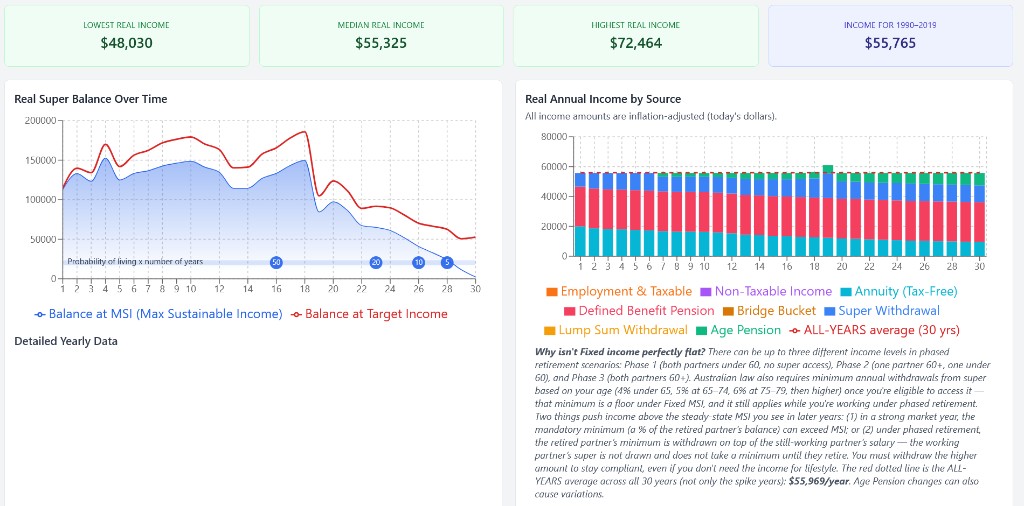Click the year 1 income bar
Image resolution: width=1024 pixels, height=506 pixels.
click(580, 215)
